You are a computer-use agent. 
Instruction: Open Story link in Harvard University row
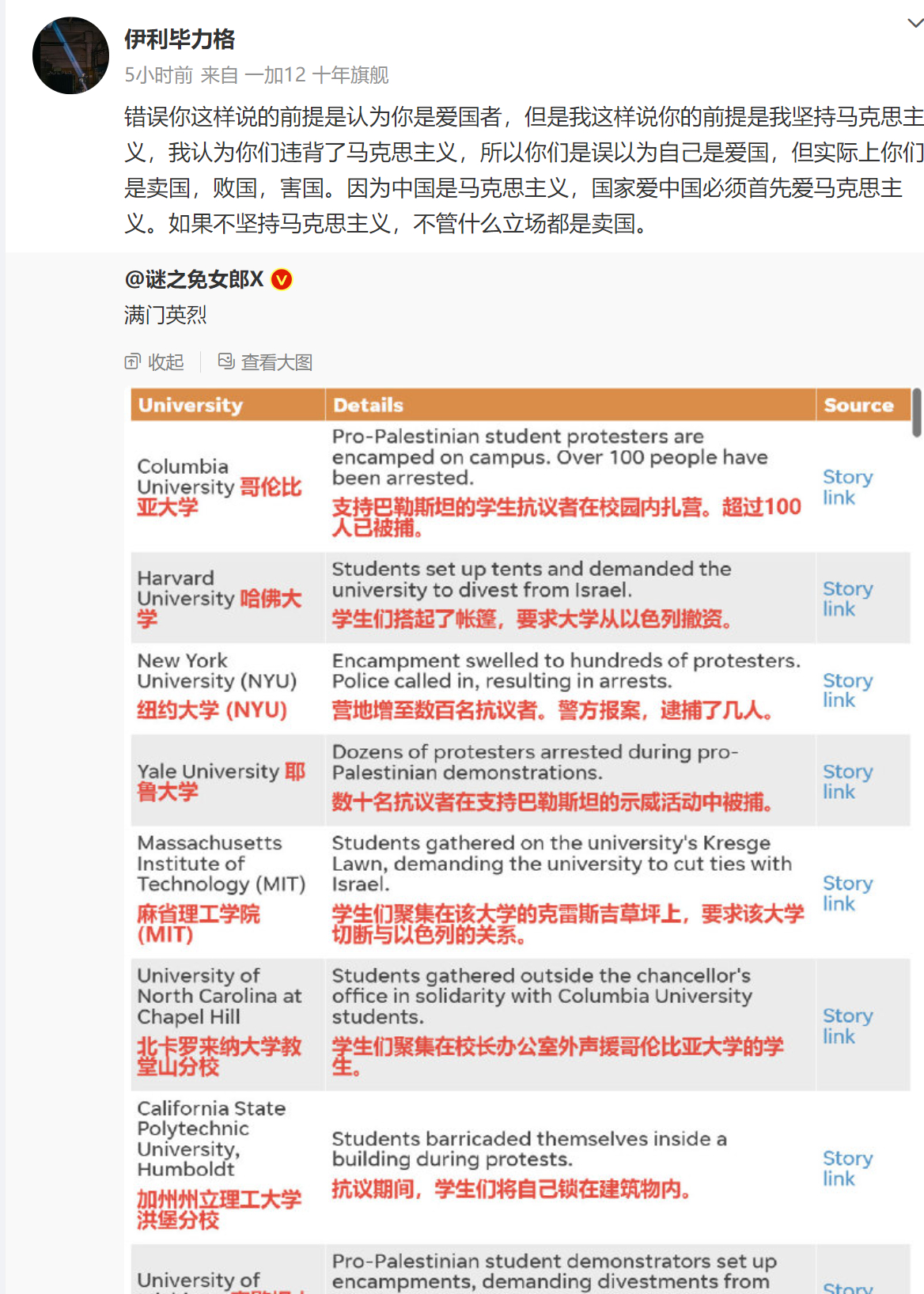click(x=847, y=599)
